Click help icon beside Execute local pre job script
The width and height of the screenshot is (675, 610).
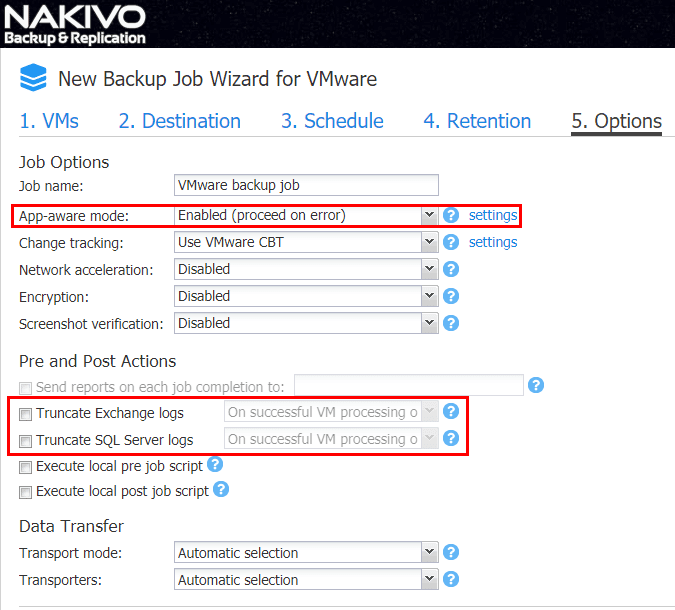(x=215, y=465)
